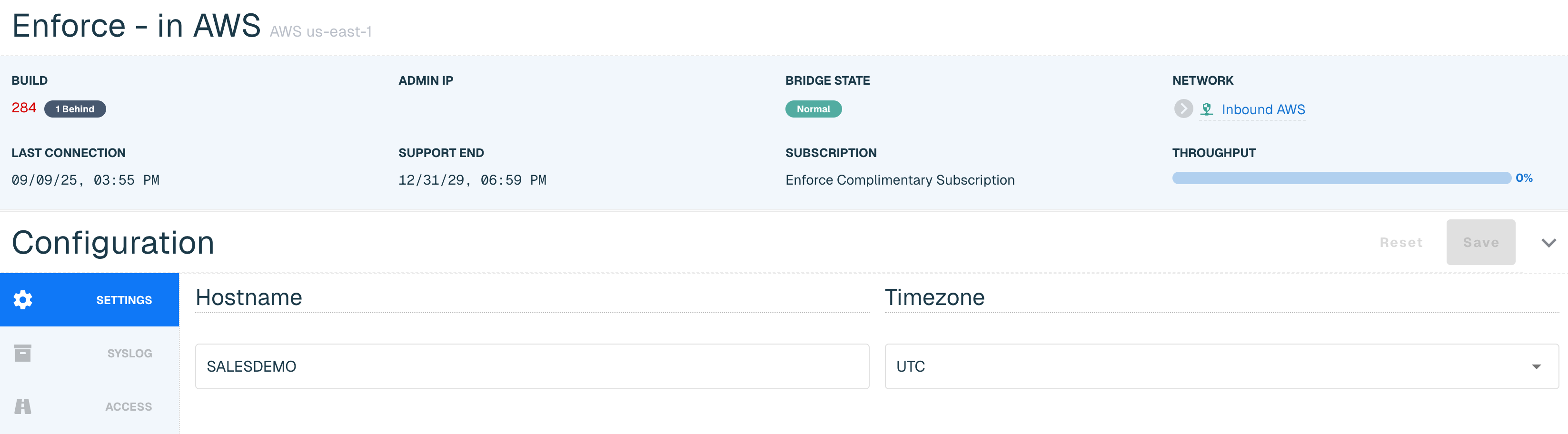Collapse the Configuration section chevron

(1548, 243)
